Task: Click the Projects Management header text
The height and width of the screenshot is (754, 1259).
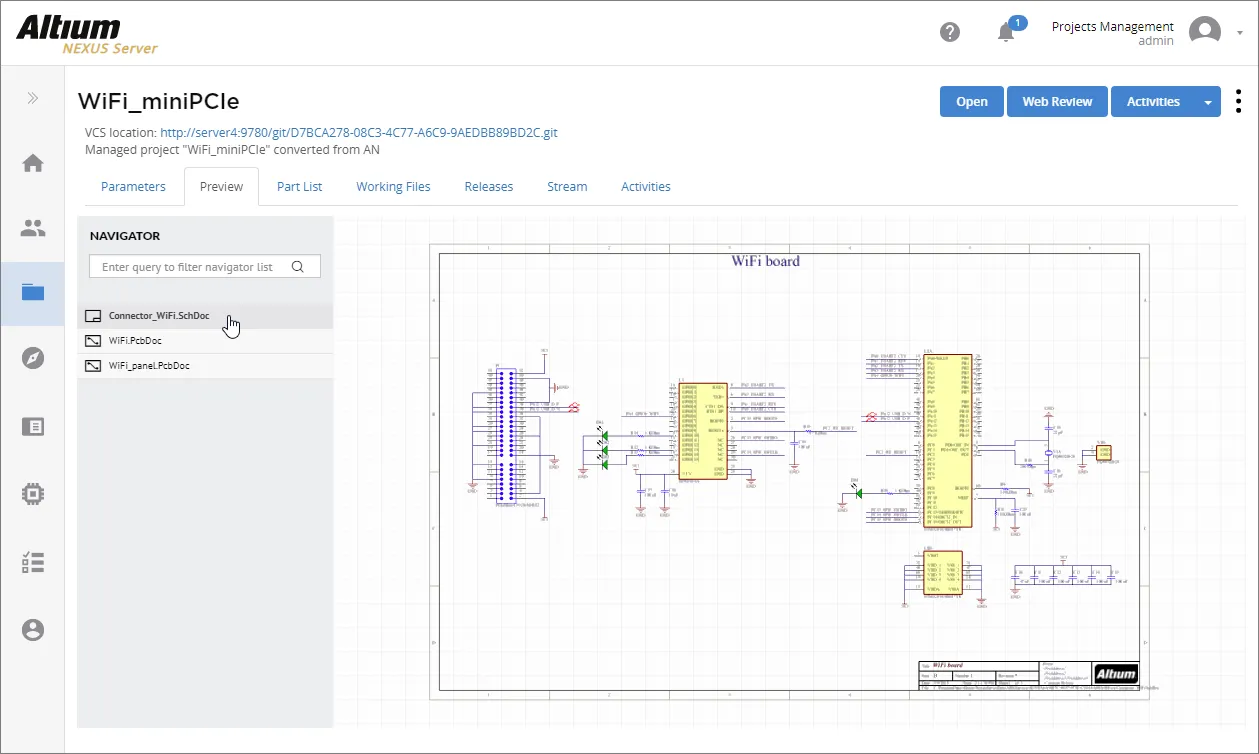Action: [1112, 26]
